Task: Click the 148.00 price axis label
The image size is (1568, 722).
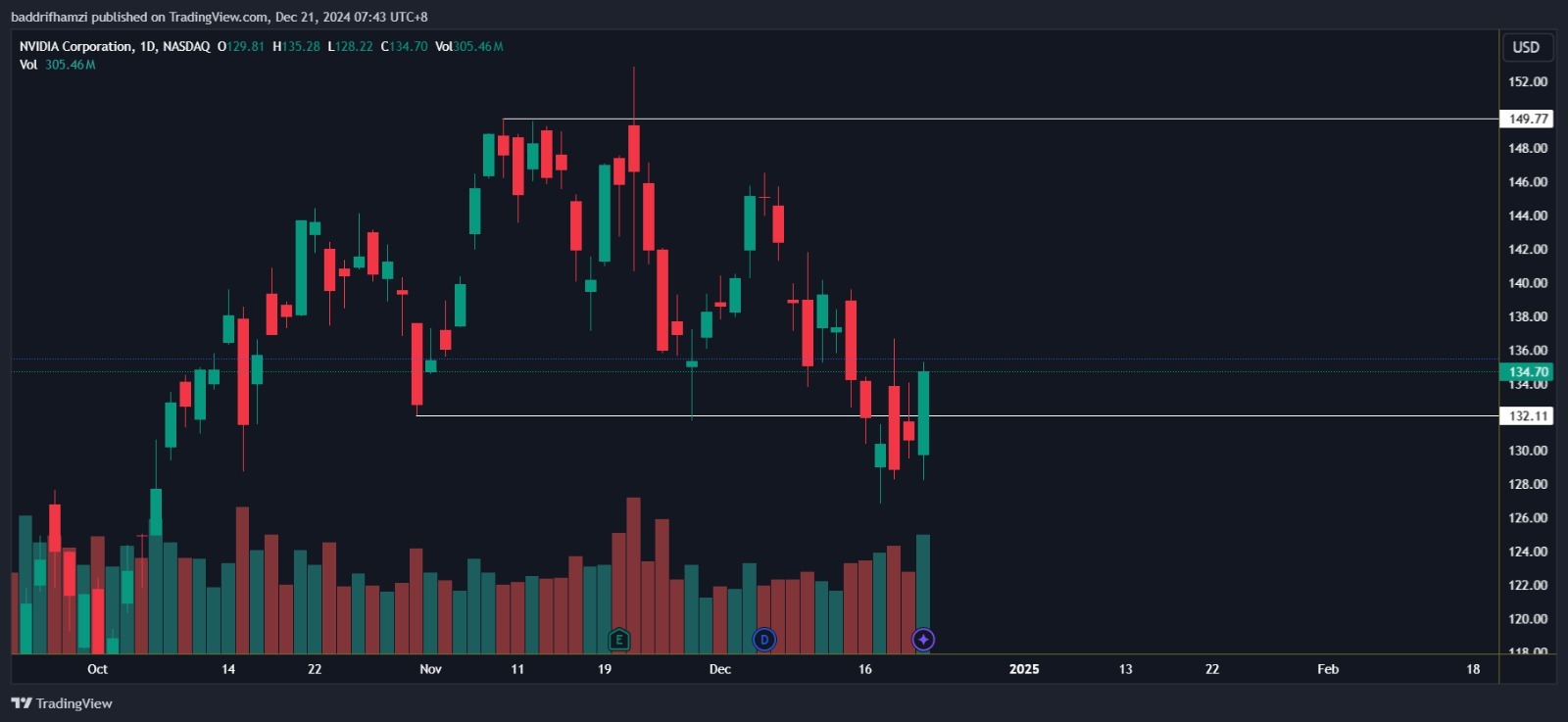Action: pos(1528,148)
